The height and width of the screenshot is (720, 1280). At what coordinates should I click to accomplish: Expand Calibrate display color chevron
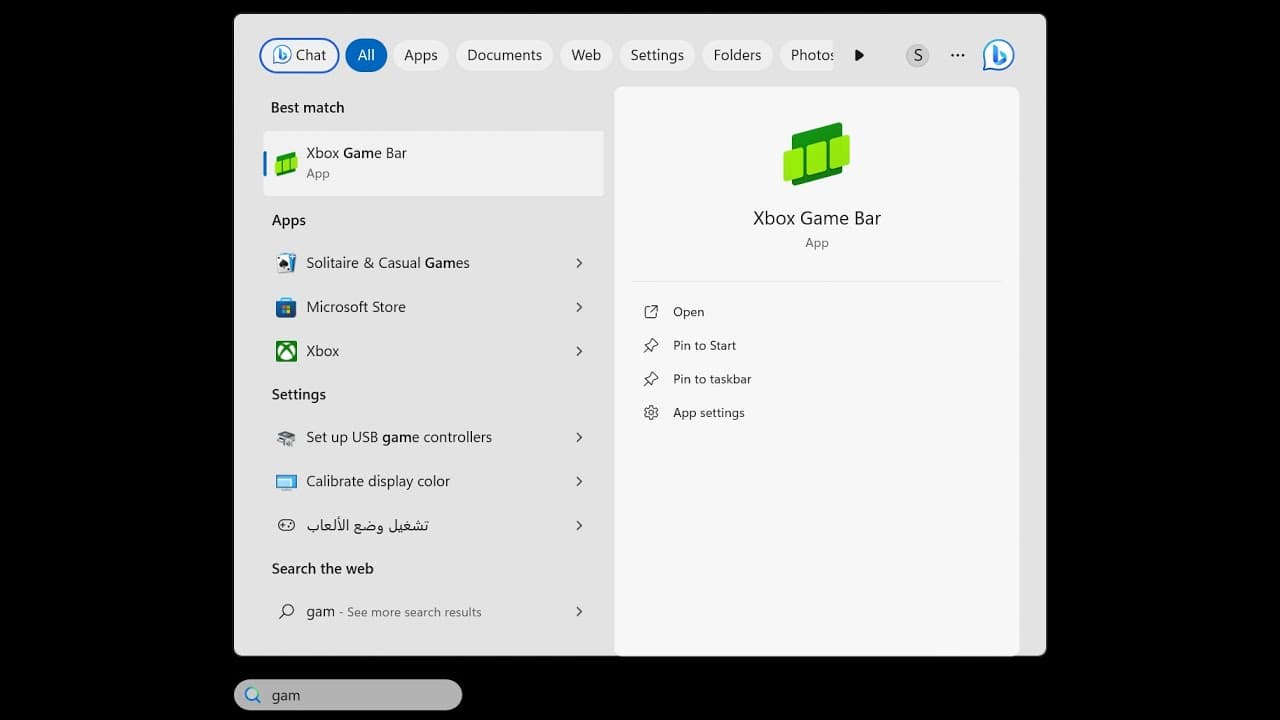(579, 481)
